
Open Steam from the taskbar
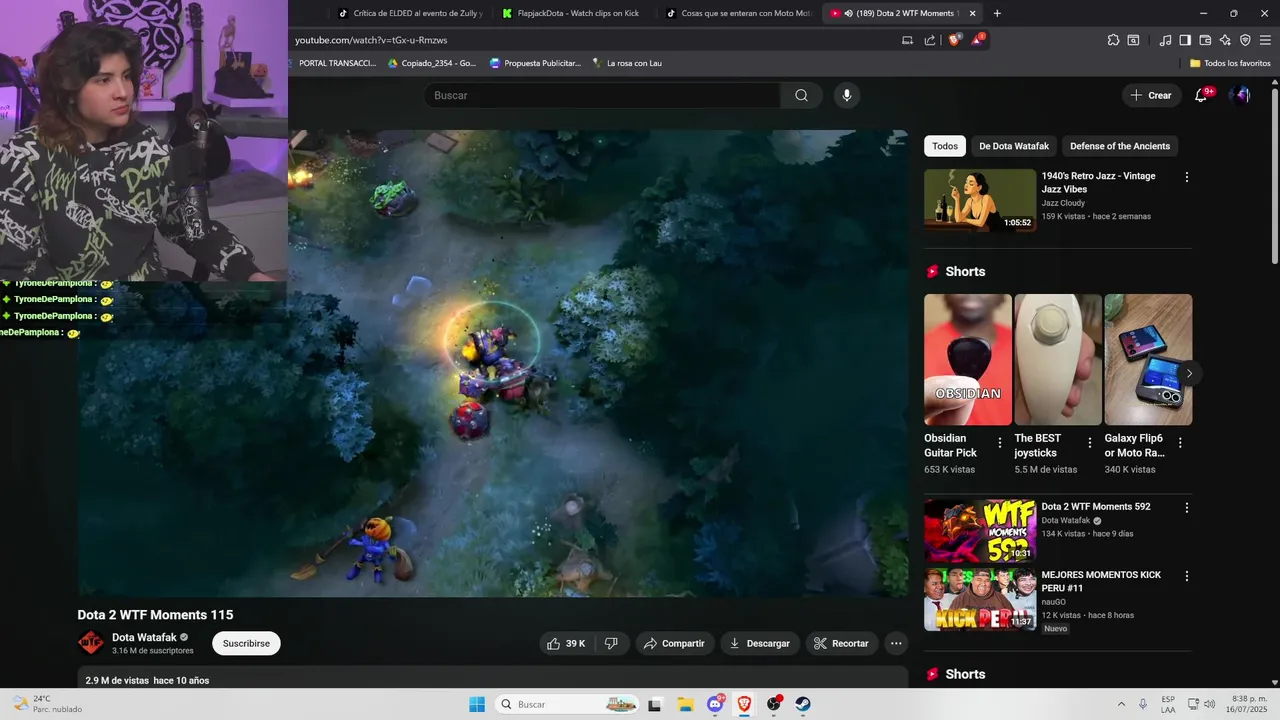pyautogui.click(x=803, y=704)
